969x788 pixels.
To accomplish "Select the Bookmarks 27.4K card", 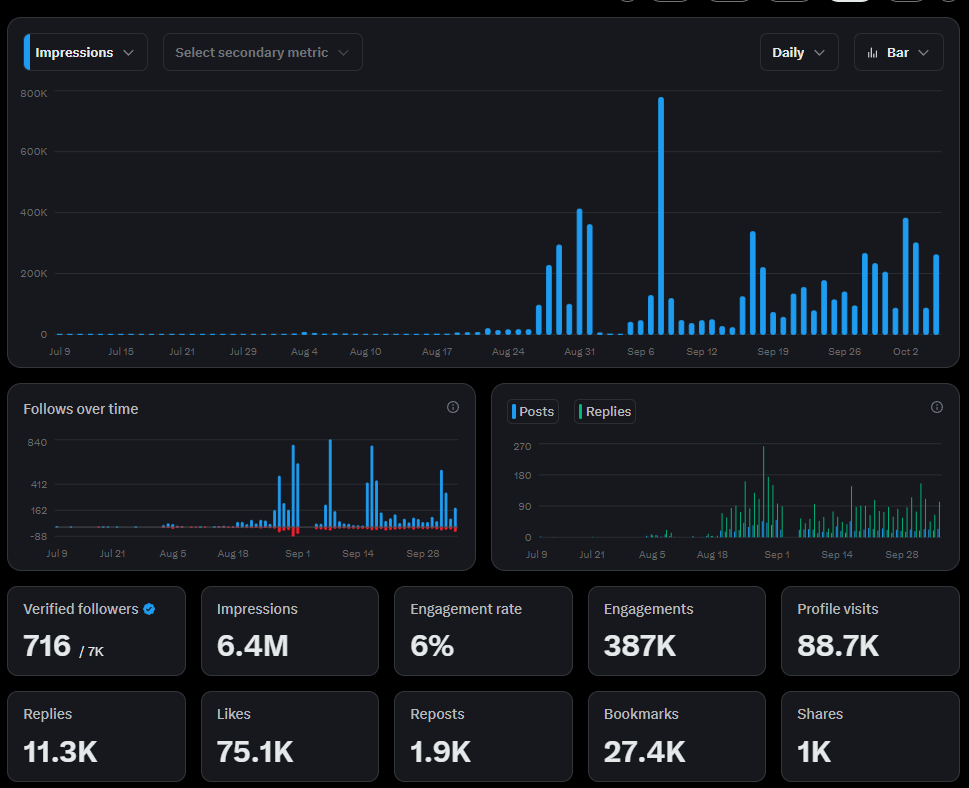I will (x=677, y=736).
